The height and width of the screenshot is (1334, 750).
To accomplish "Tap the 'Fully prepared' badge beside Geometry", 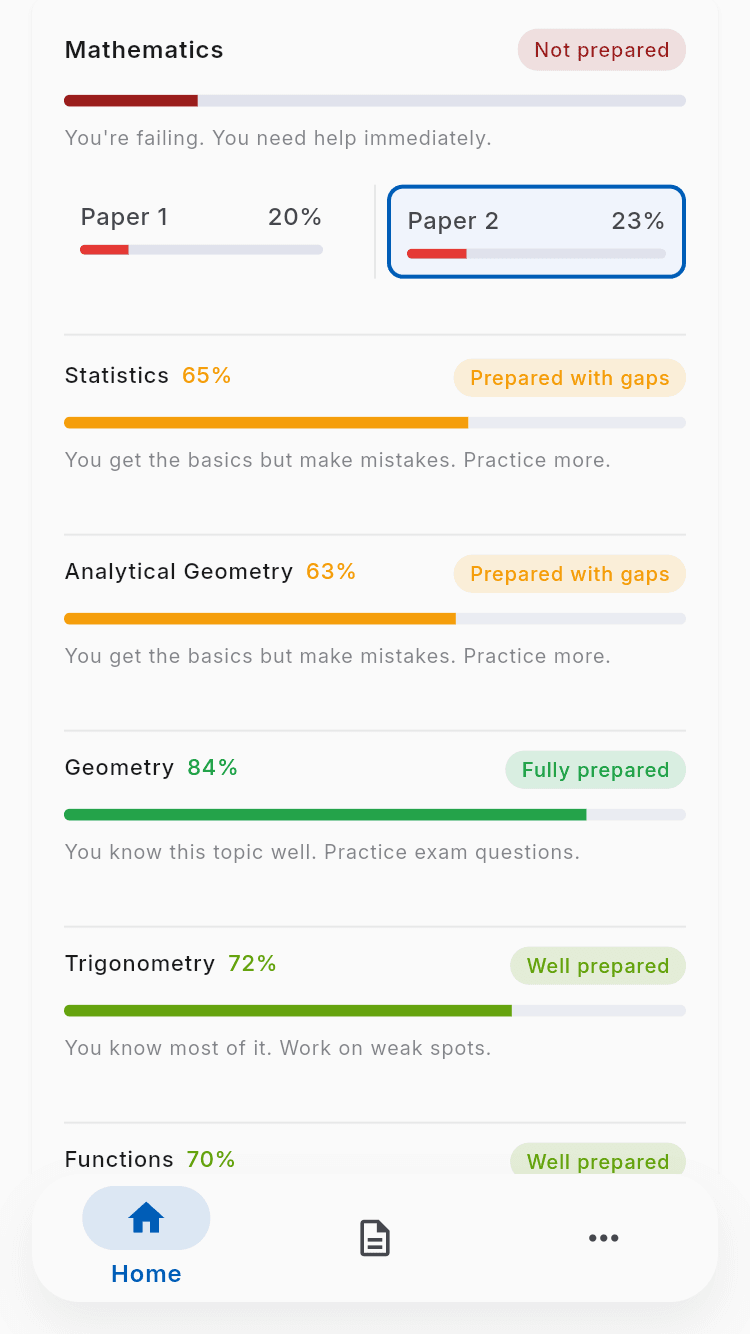I will pos(595,770).
